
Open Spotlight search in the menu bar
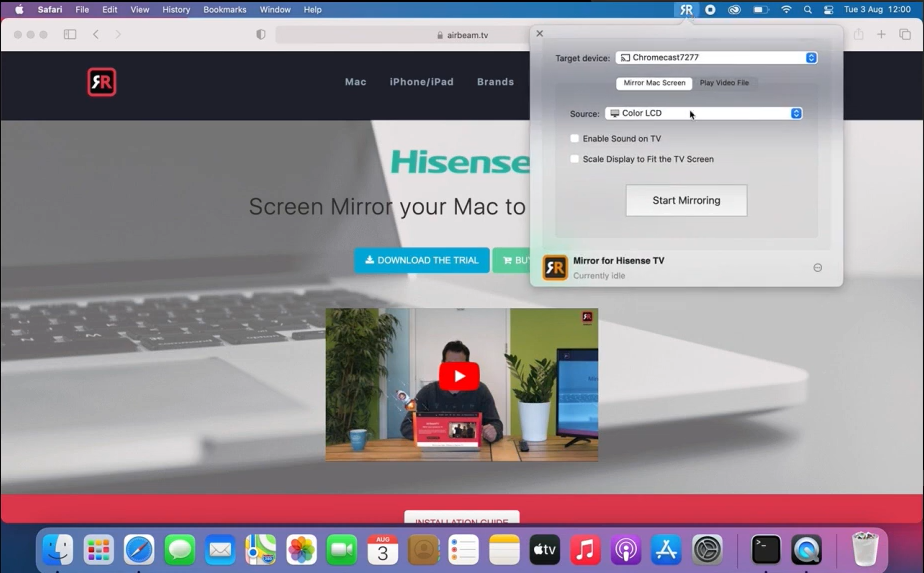808,9
